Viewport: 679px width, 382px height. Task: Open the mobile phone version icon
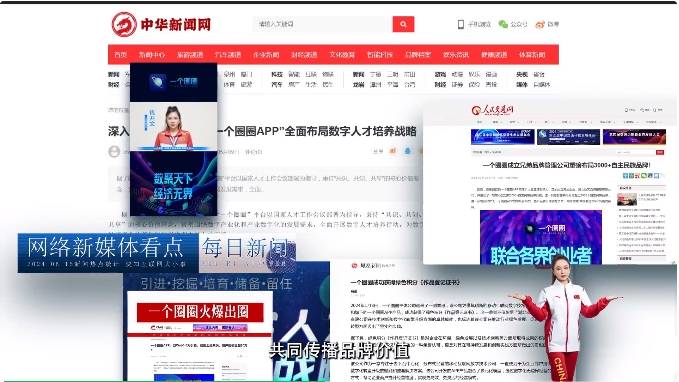461,24
